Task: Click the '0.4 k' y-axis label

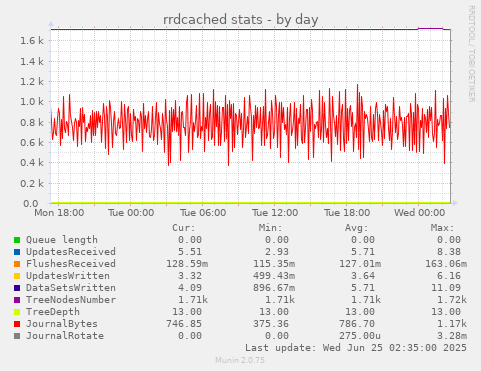Action: click(x=32, y=163)
